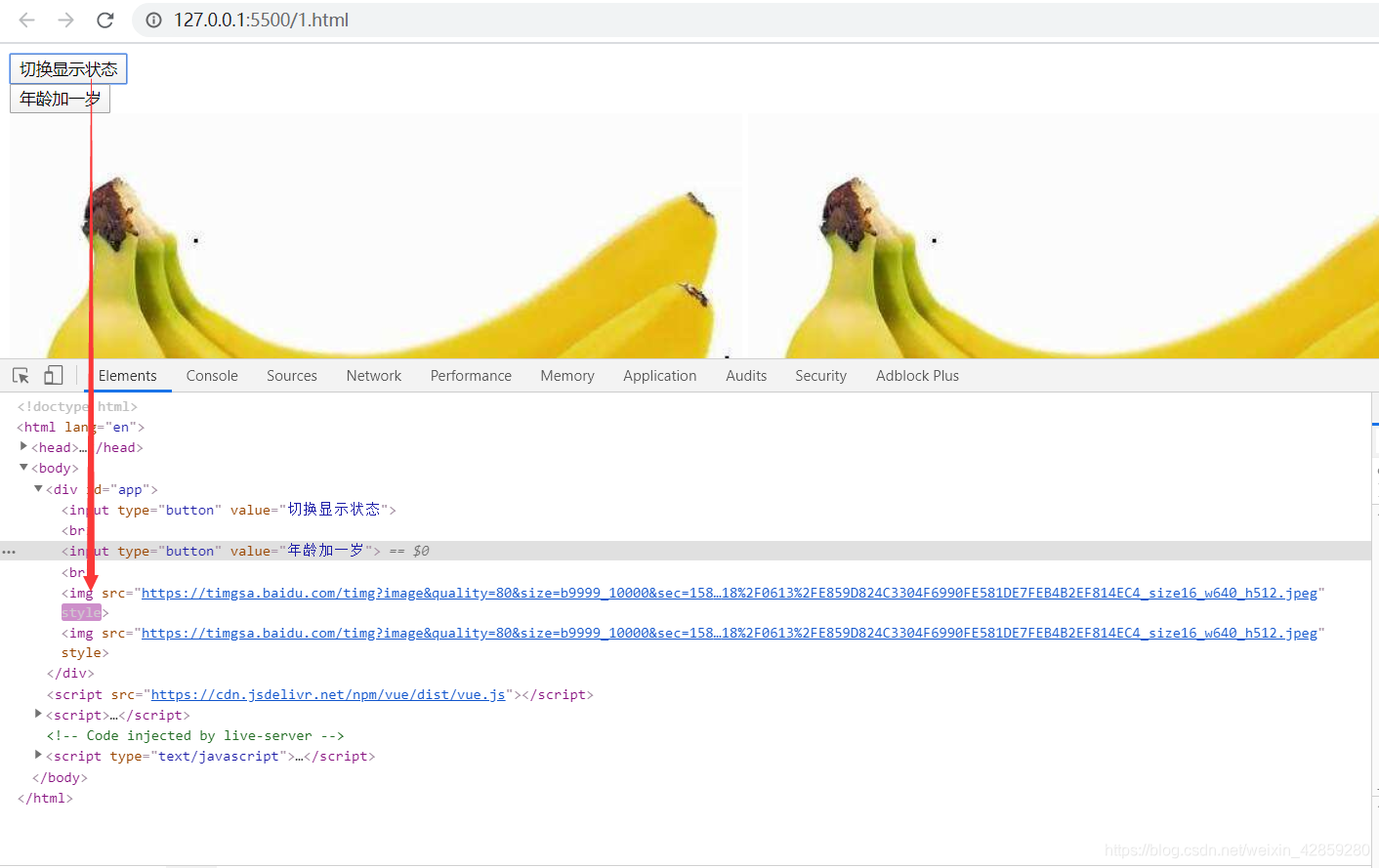Click the 切换显示状态 button
The width and height of the screenshot is (1379, 868).
click(68, 69)
